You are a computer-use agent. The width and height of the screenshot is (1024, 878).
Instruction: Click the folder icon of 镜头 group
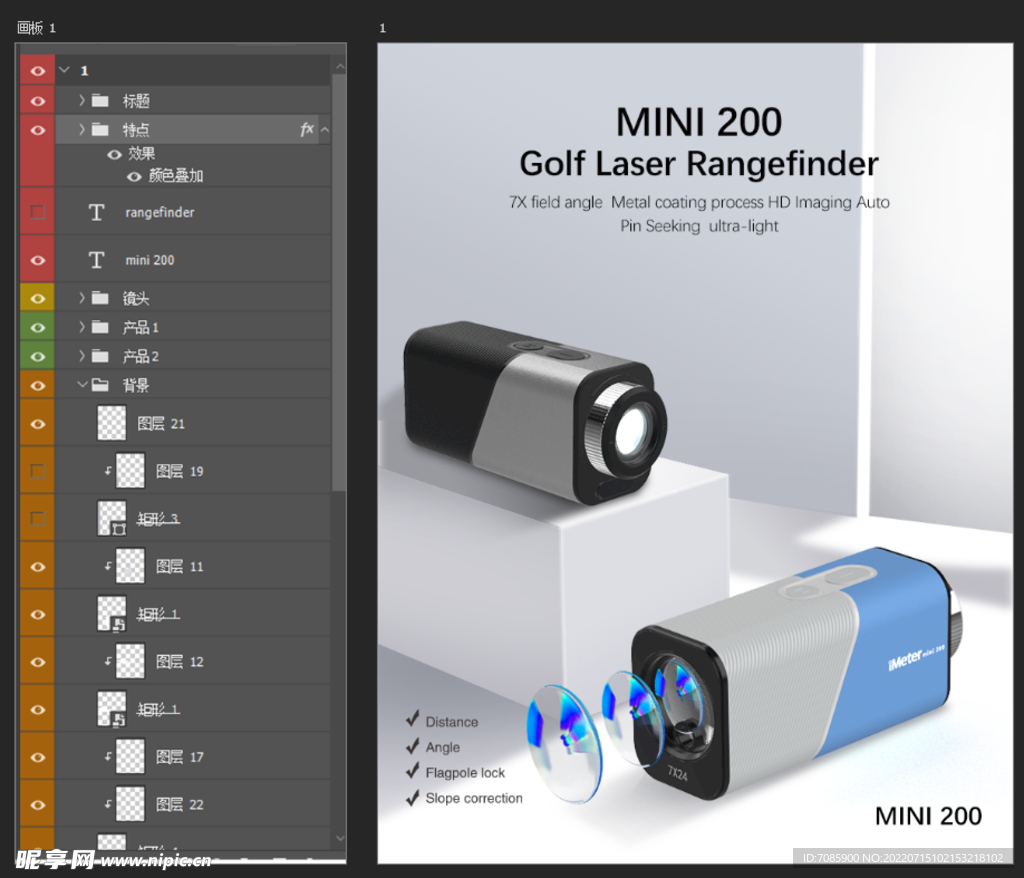click(x=99, y=298)
